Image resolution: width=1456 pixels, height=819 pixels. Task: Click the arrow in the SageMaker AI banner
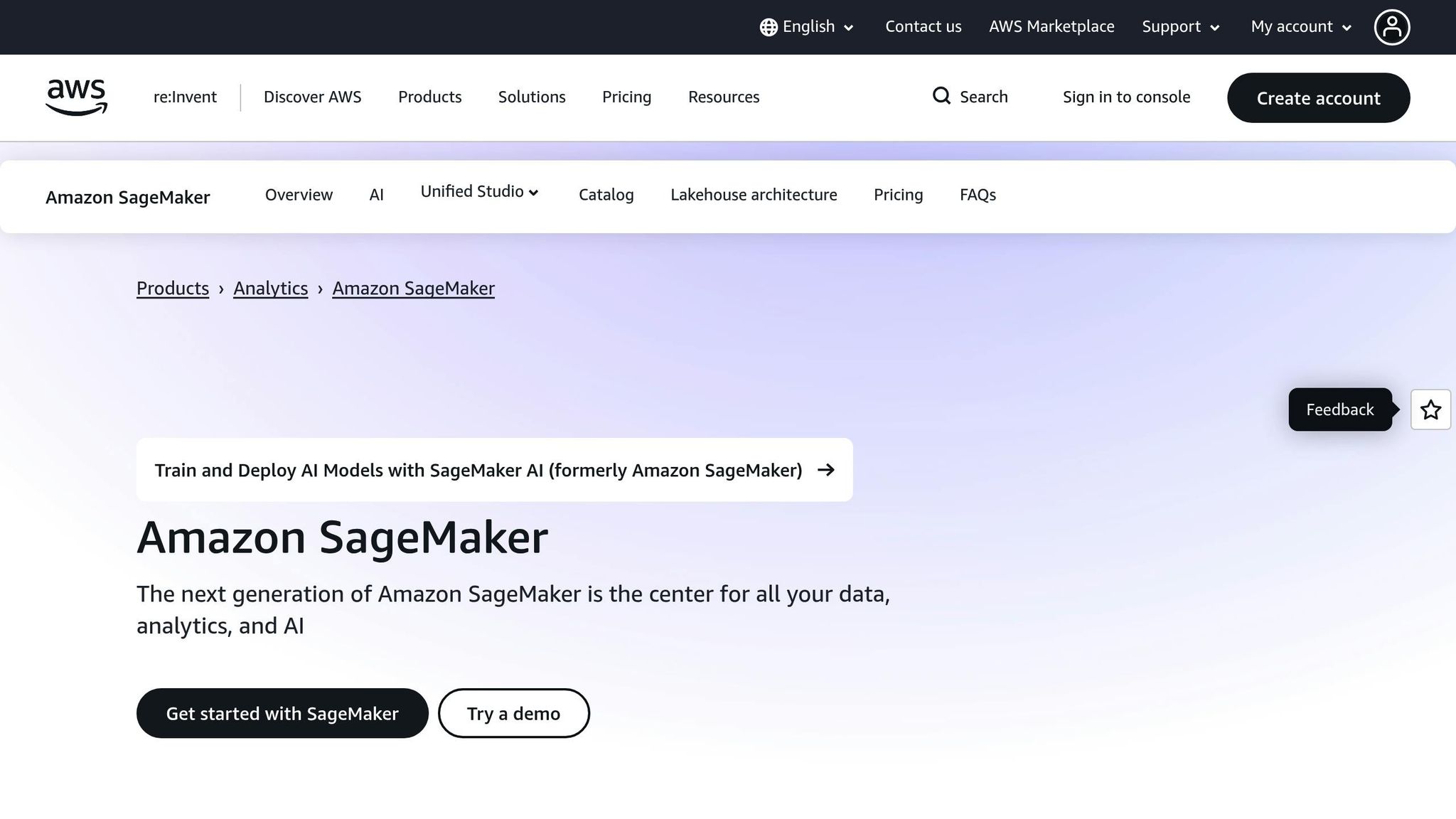coord(827,470)
